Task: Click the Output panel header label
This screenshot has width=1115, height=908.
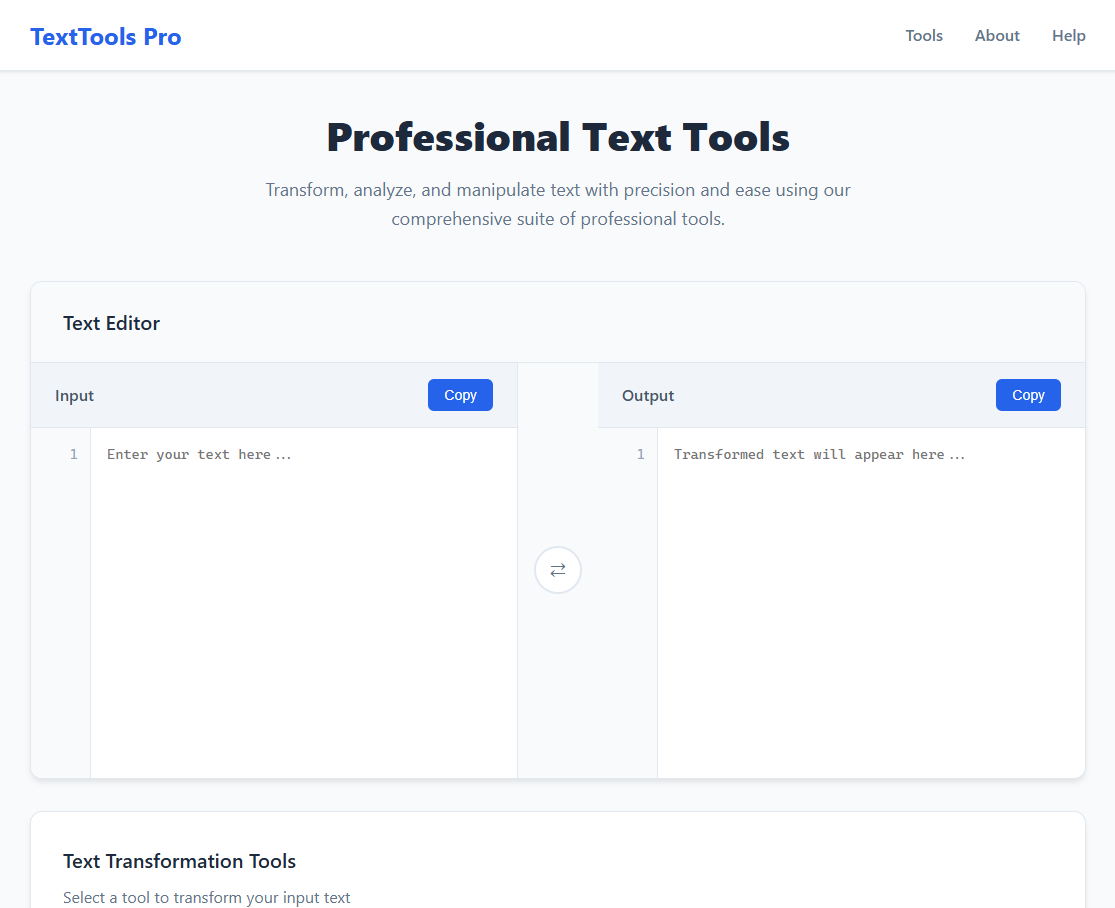Action: tap(647, 395)
